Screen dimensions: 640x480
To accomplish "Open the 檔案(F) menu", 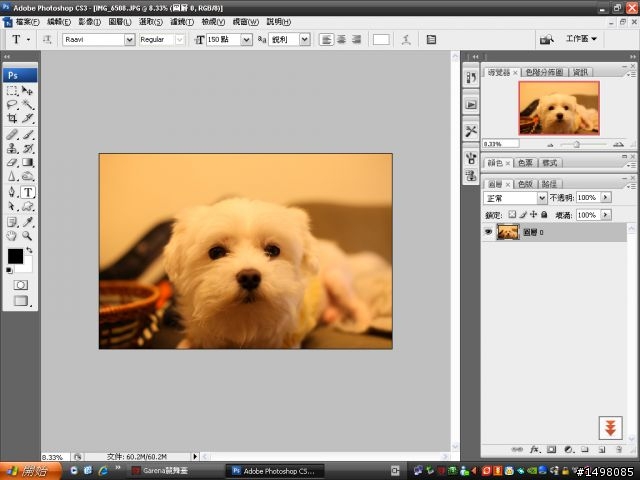I will pyautogui.click(x=27, y=22).
